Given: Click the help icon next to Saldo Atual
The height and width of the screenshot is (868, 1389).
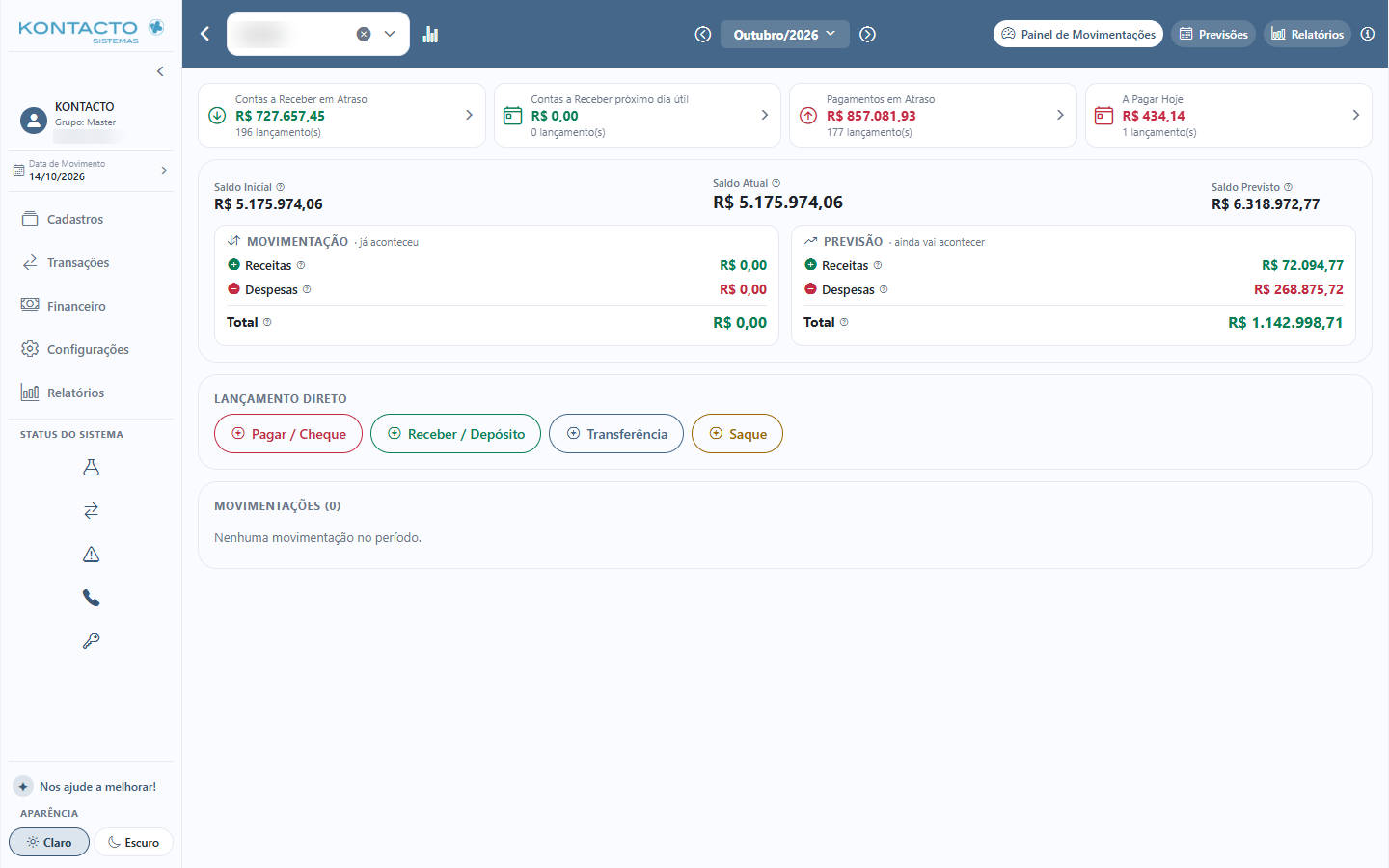Looking at the screenshot, I should click(x=776, y=183).
